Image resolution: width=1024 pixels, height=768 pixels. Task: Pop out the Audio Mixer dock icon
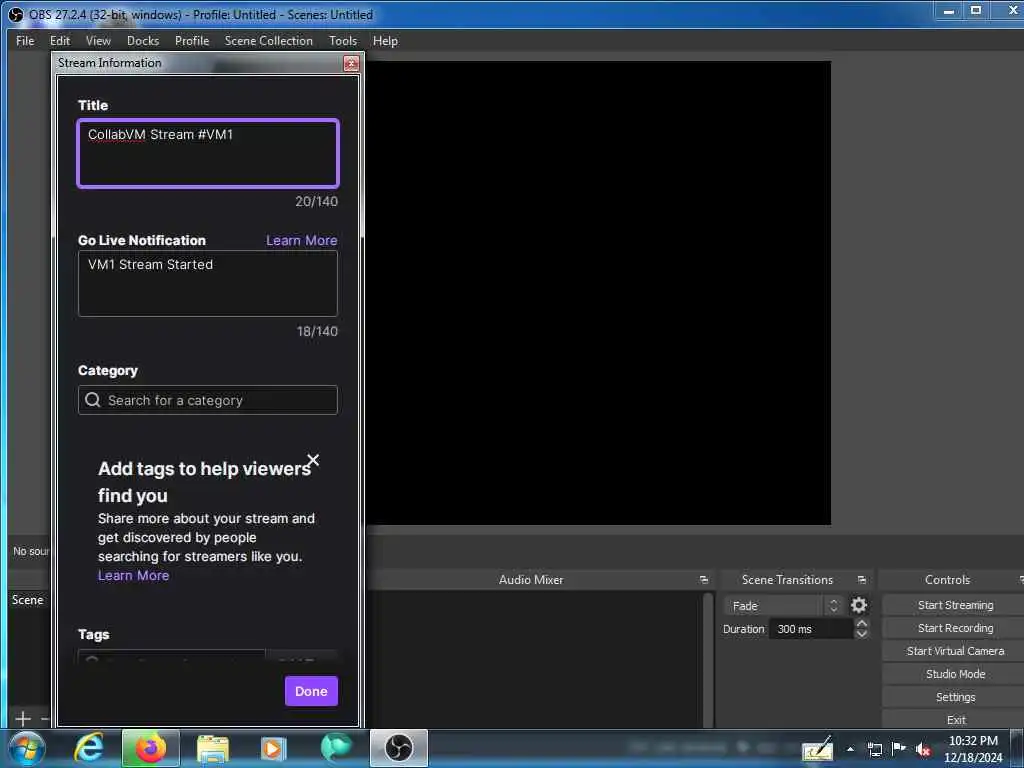(x=703, y=580)
